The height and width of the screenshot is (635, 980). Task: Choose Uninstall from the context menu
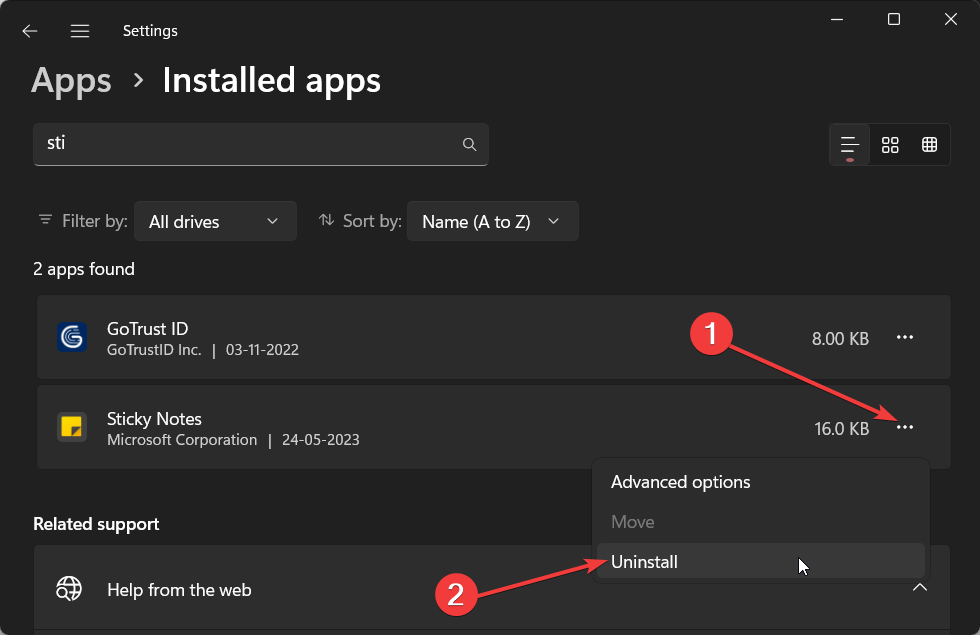pos(761,562)
